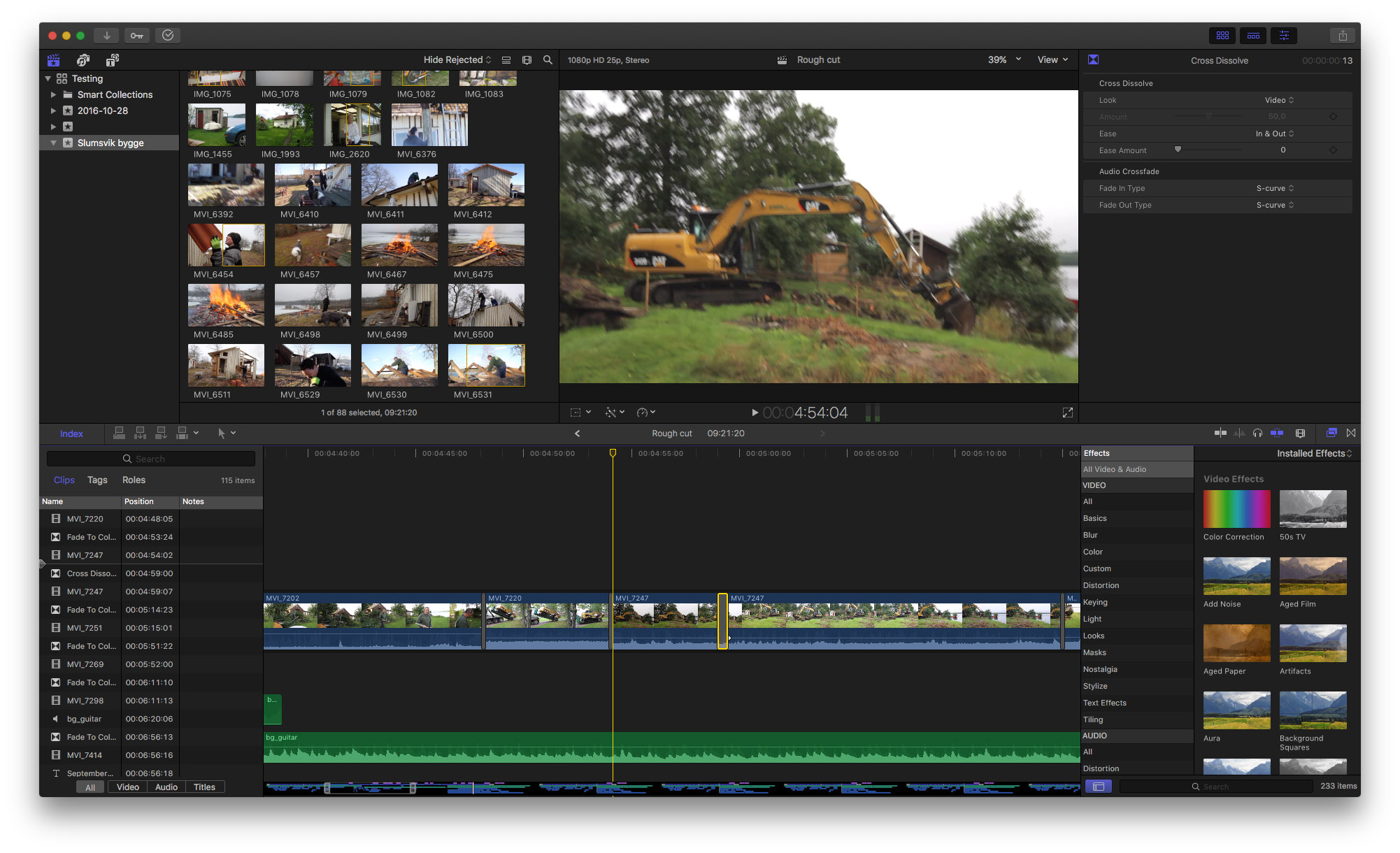Open the Enhancements magic wand menu
This screenshot has height=853, width=1400.
click(615, 413)
